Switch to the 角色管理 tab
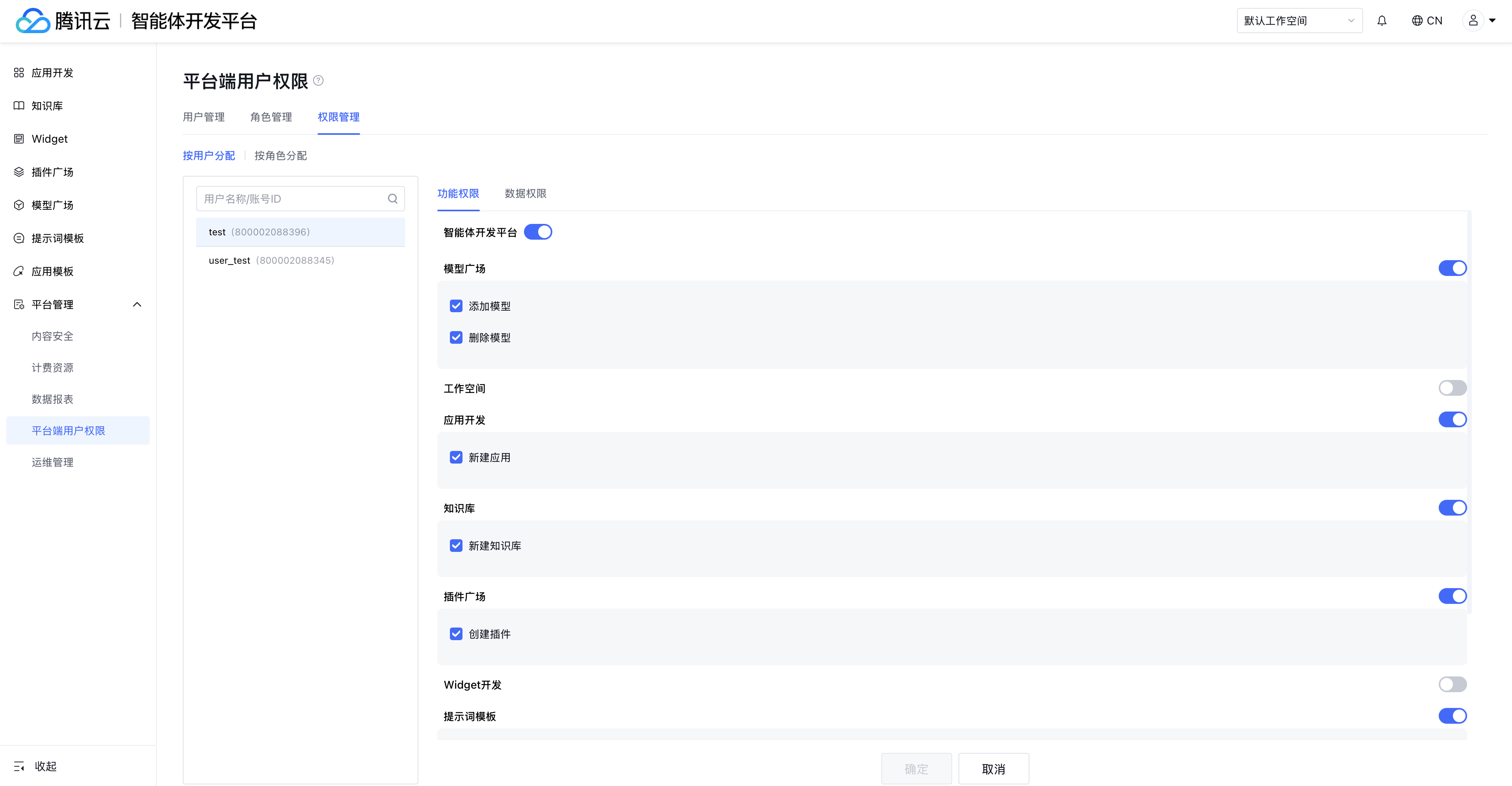 (271, 117)
